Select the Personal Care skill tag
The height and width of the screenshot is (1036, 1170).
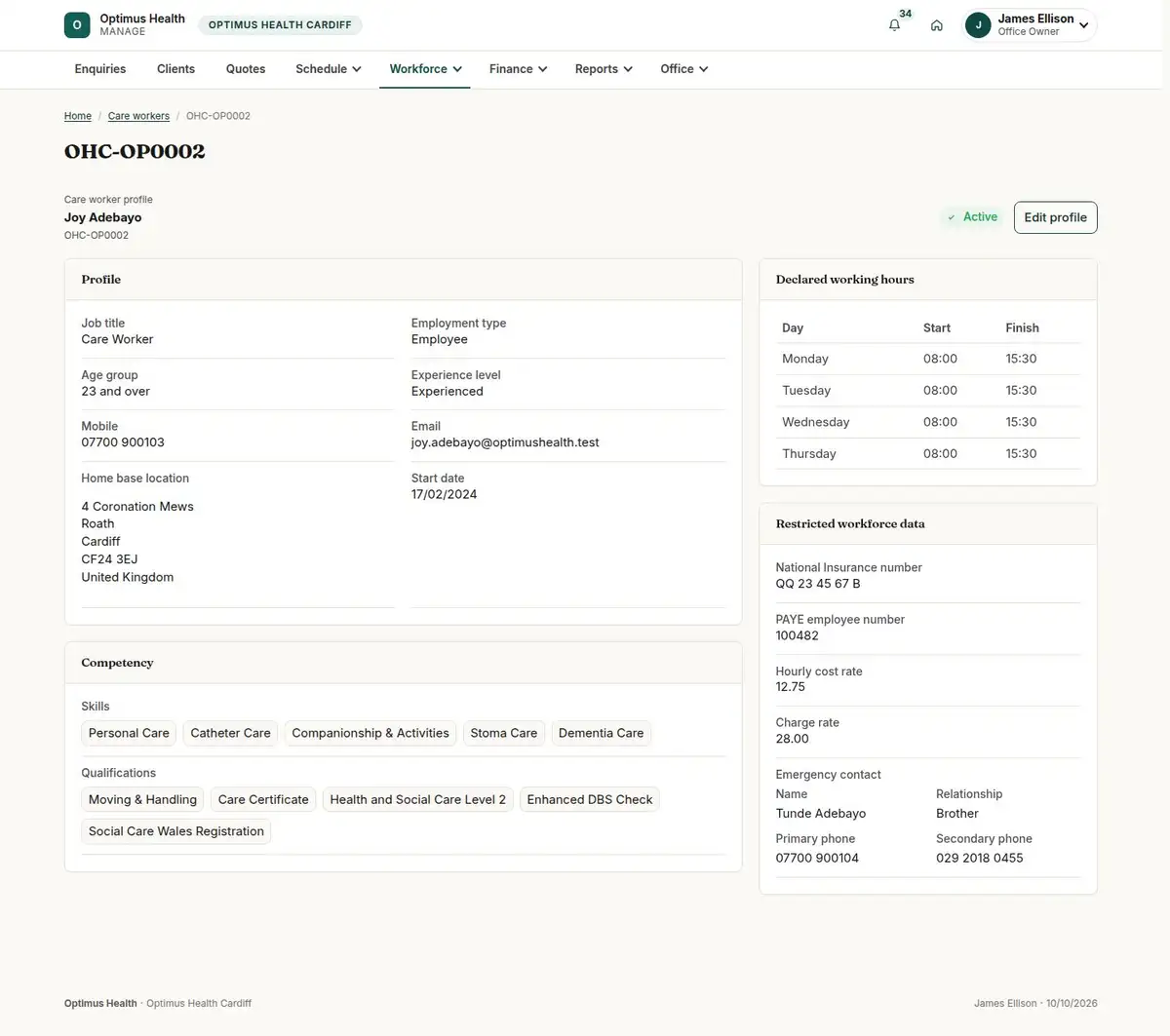pyautogui.click(x=129, y=734)
